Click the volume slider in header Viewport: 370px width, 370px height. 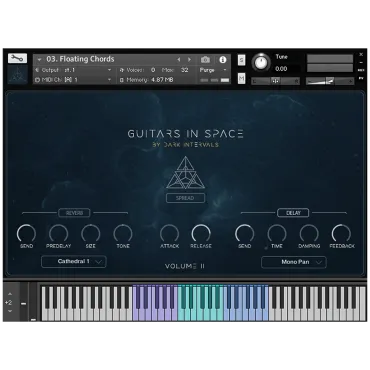click(x=330, y=81)
